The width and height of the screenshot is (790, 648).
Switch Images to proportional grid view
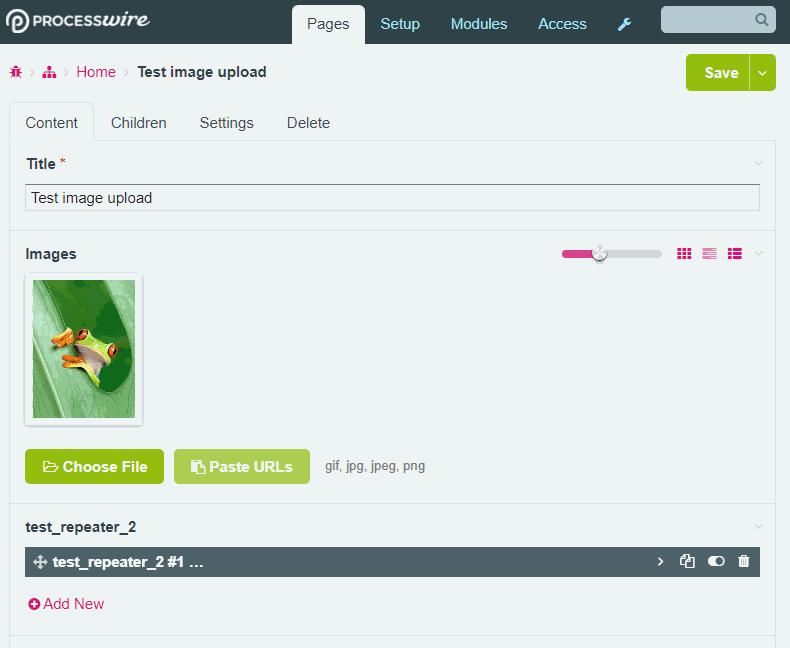click(709, 253)
